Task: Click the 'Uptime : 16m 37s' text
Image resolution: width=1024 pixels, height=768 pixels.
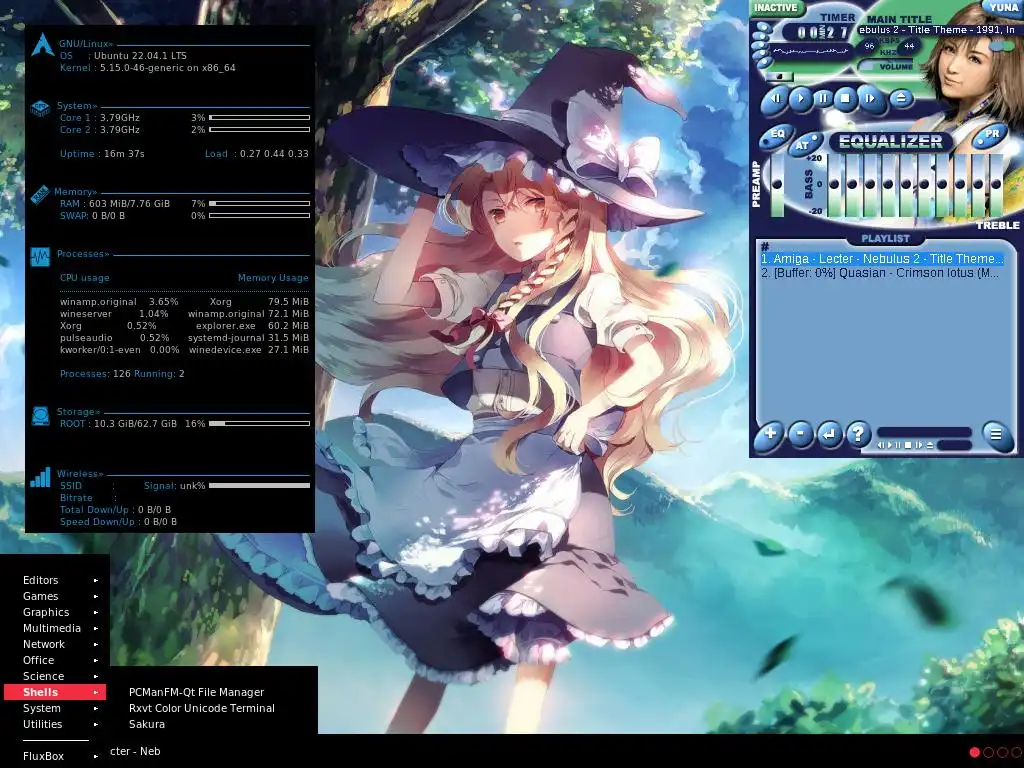Action: [x=102, y=154]
